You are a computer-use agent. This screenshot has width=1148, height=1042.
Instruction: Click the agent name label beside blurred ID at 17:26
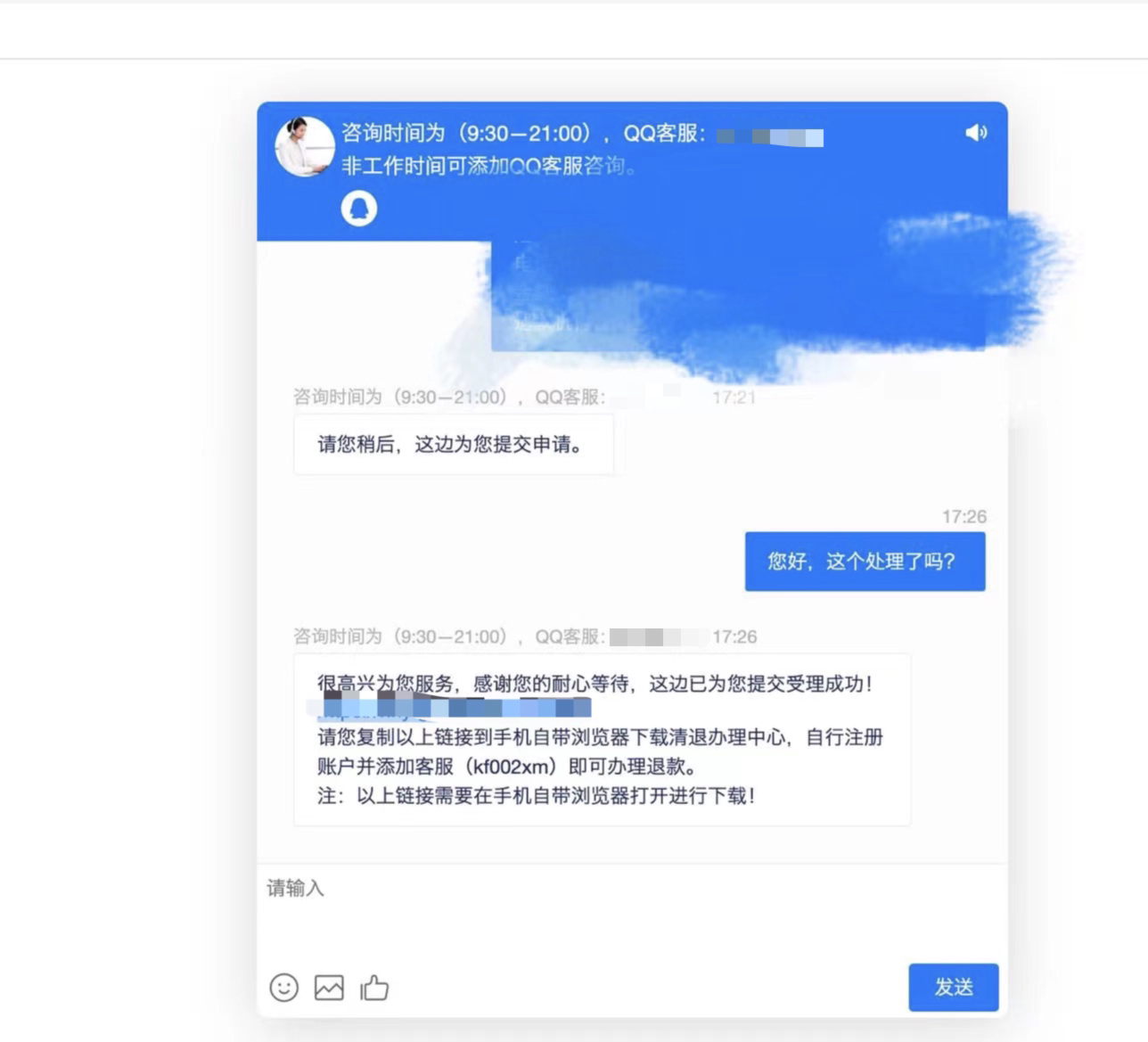click(x=449, y=636)
